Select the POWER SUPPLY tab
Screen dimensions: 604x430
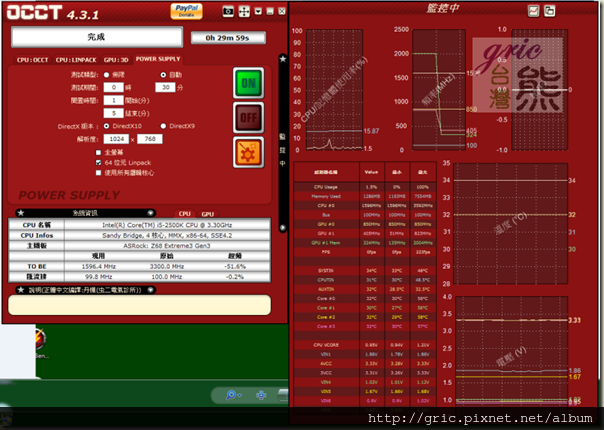pos(158,59)
